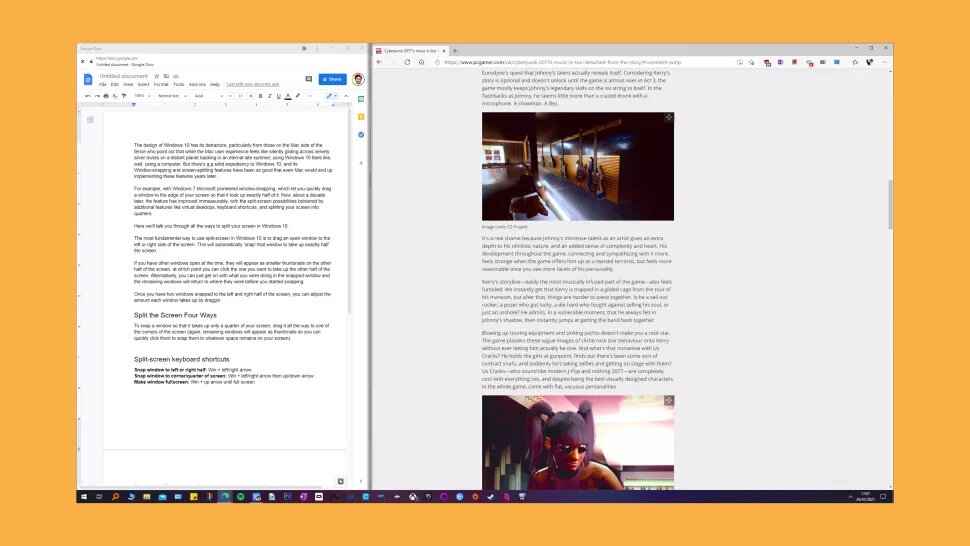Open the text color picker
This screenshot has height=546, width=970.
287,96
